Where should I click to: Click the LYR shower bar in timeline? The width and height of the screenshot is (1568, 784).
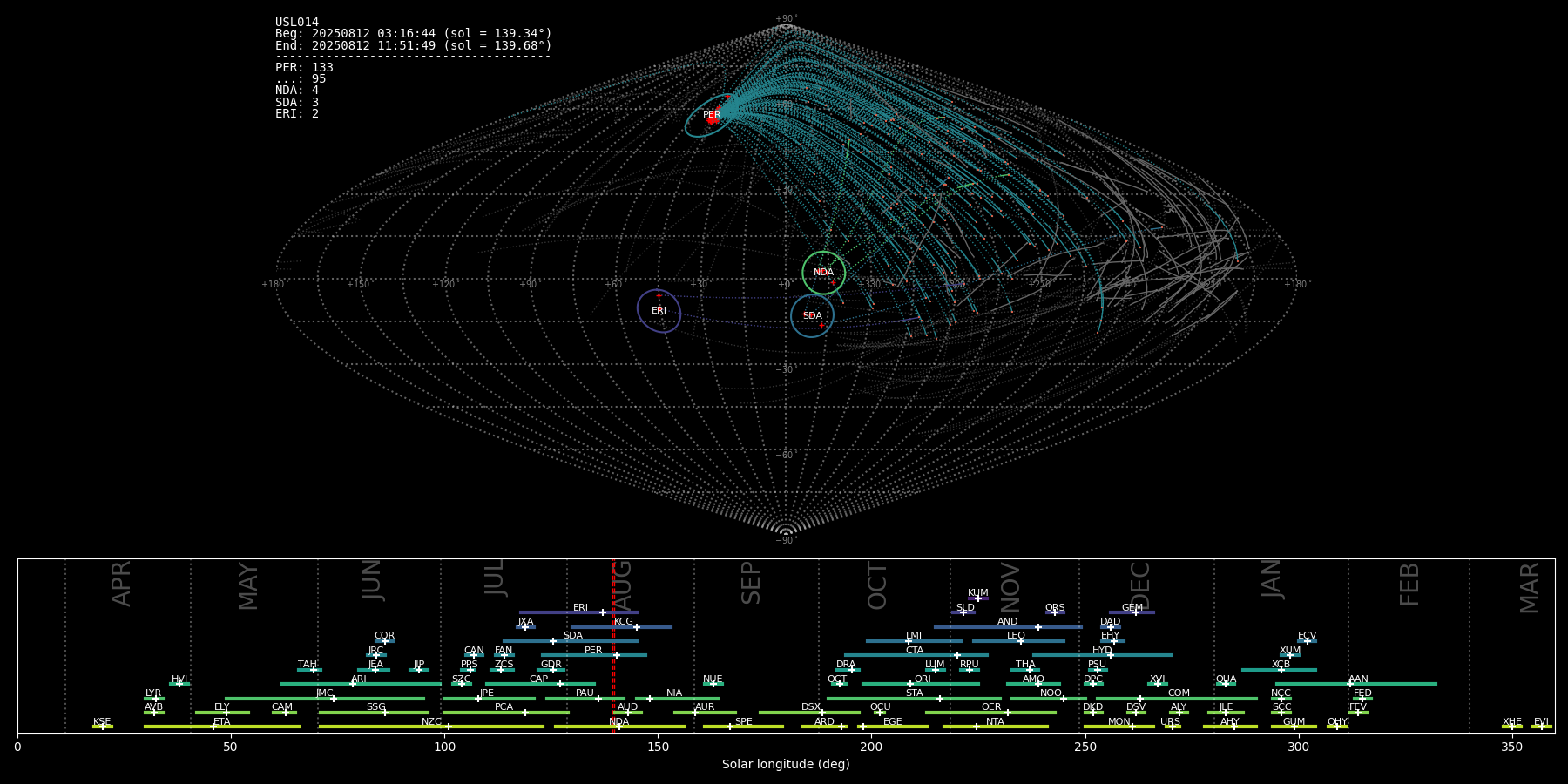click(x=154, y=699)
